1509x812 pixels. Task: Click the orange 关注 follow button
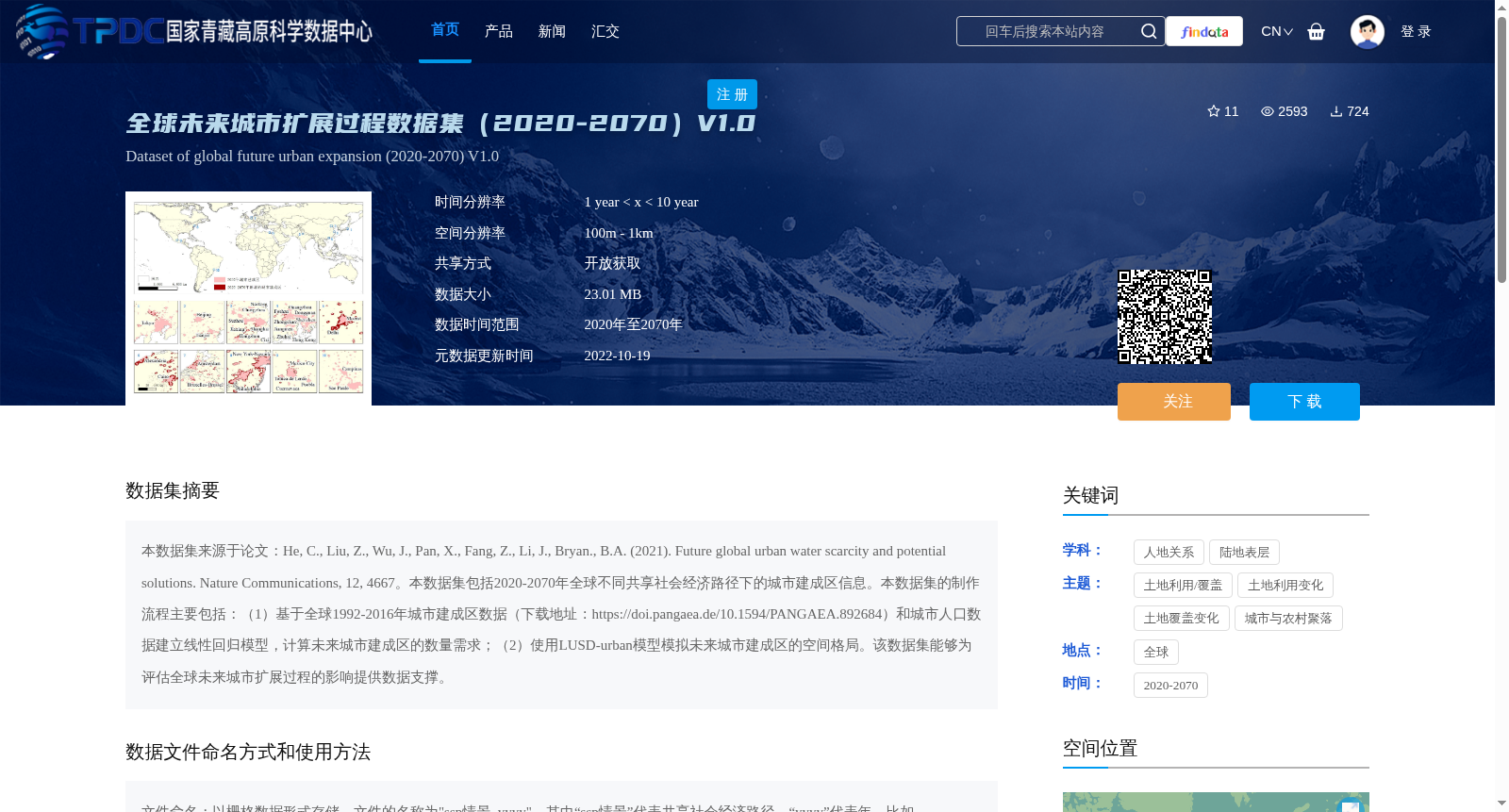[1174, 402]
